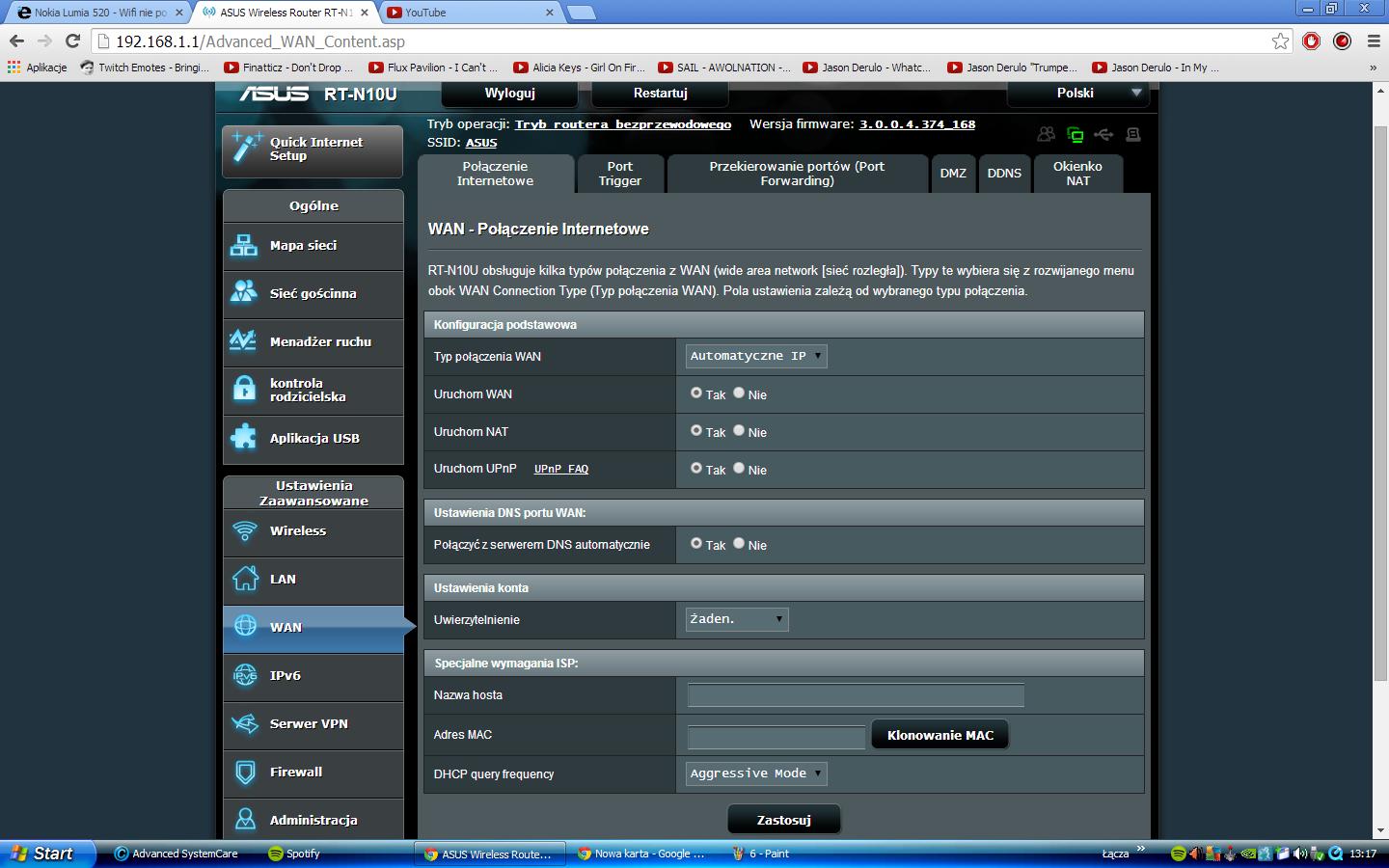Open UPnP FAQ link
The image size is (1389, 868).
pos(561,469)
